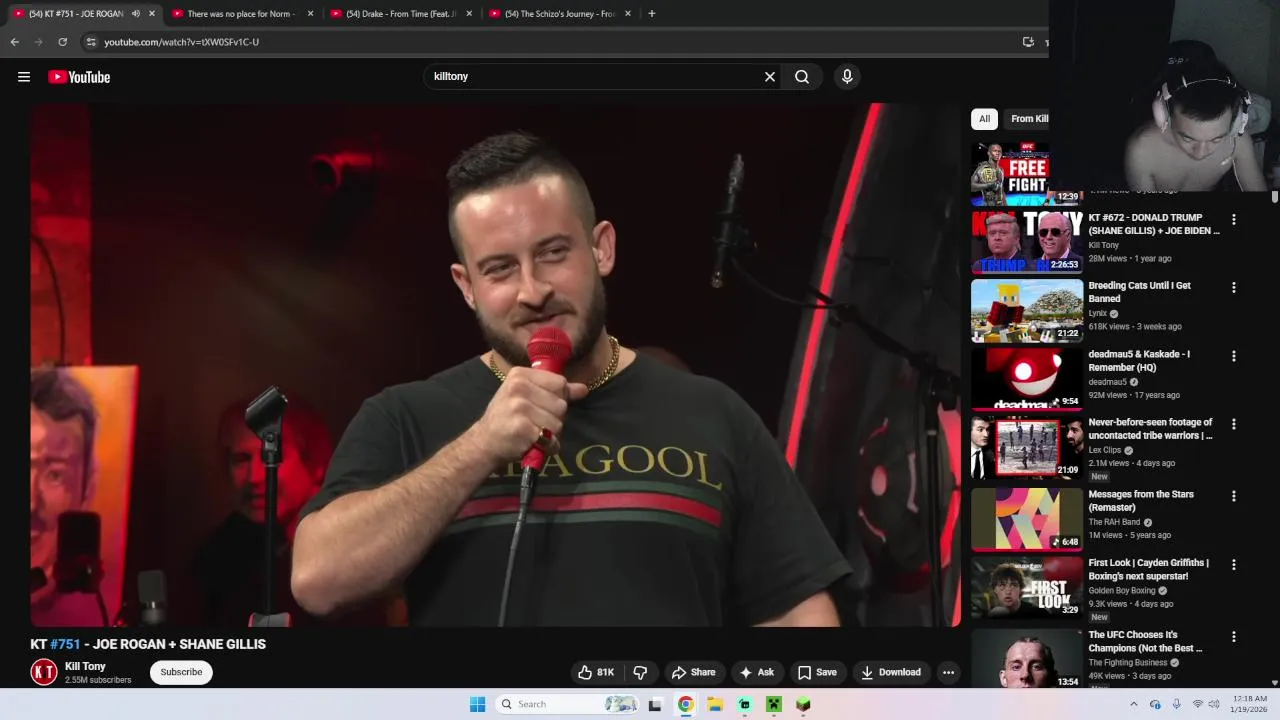
Task: Dislike the video with thumbs down
Action: pos(641,672)
